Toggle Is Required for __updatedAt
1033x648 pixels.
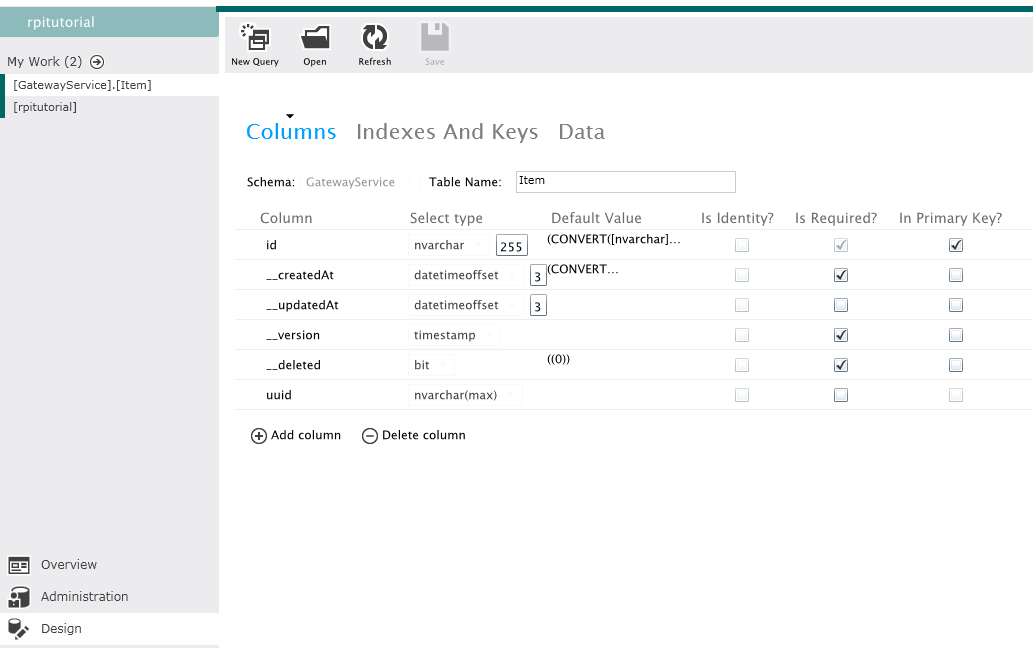841,305
